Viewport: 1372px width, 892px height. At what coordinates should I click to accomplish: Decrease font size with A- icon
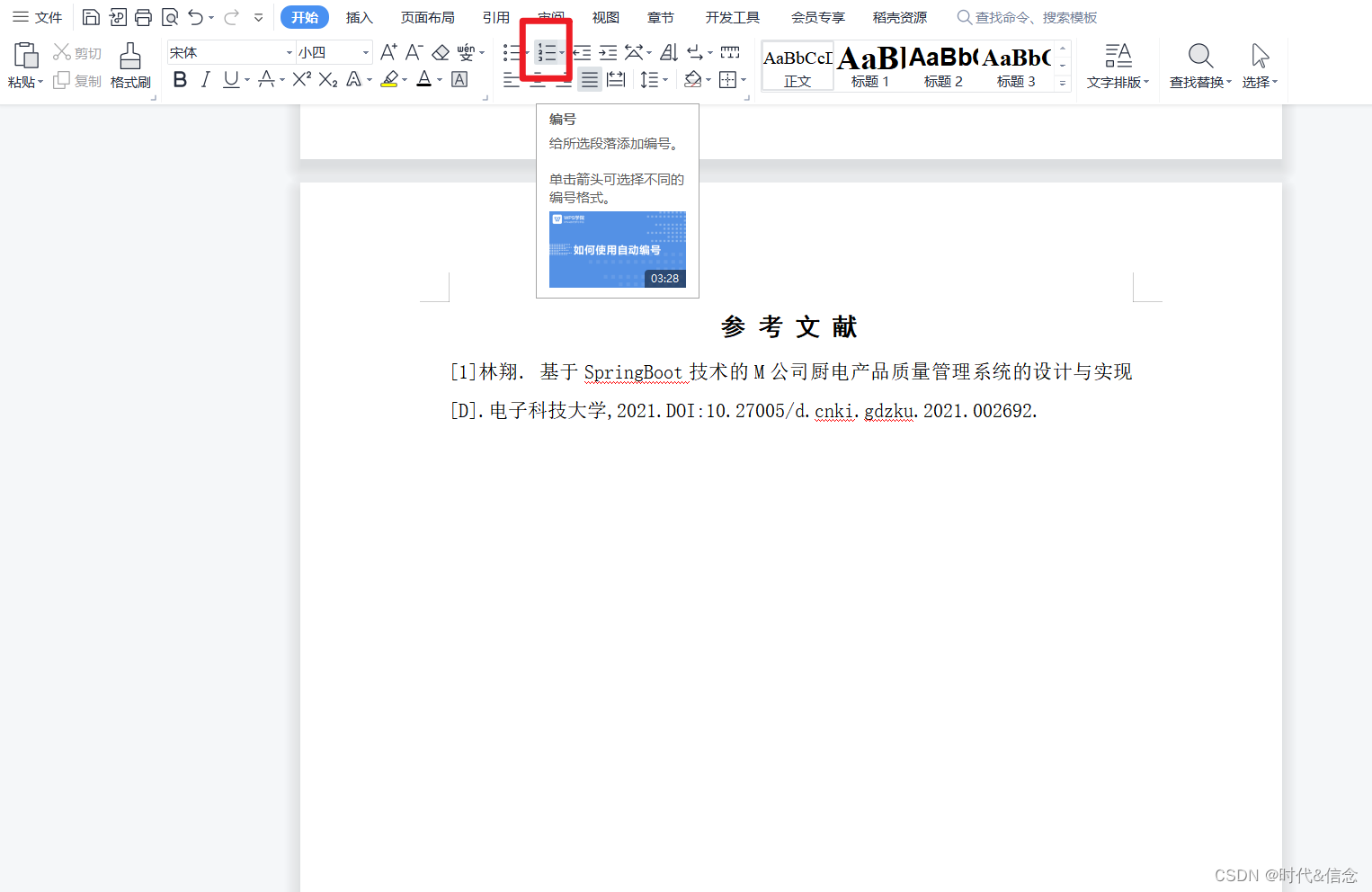[414, 52]
